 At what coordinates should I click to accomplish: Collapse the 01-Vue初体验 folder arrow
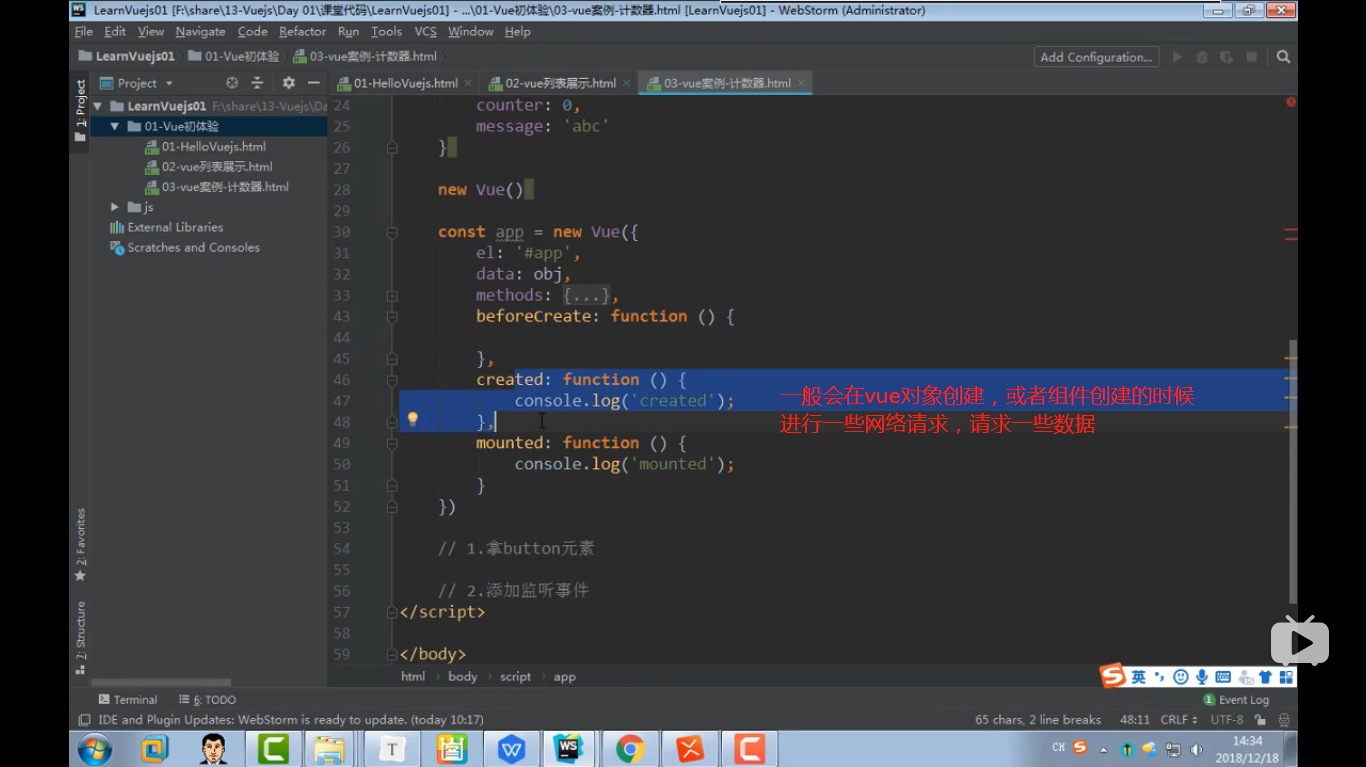pos(115,127)
